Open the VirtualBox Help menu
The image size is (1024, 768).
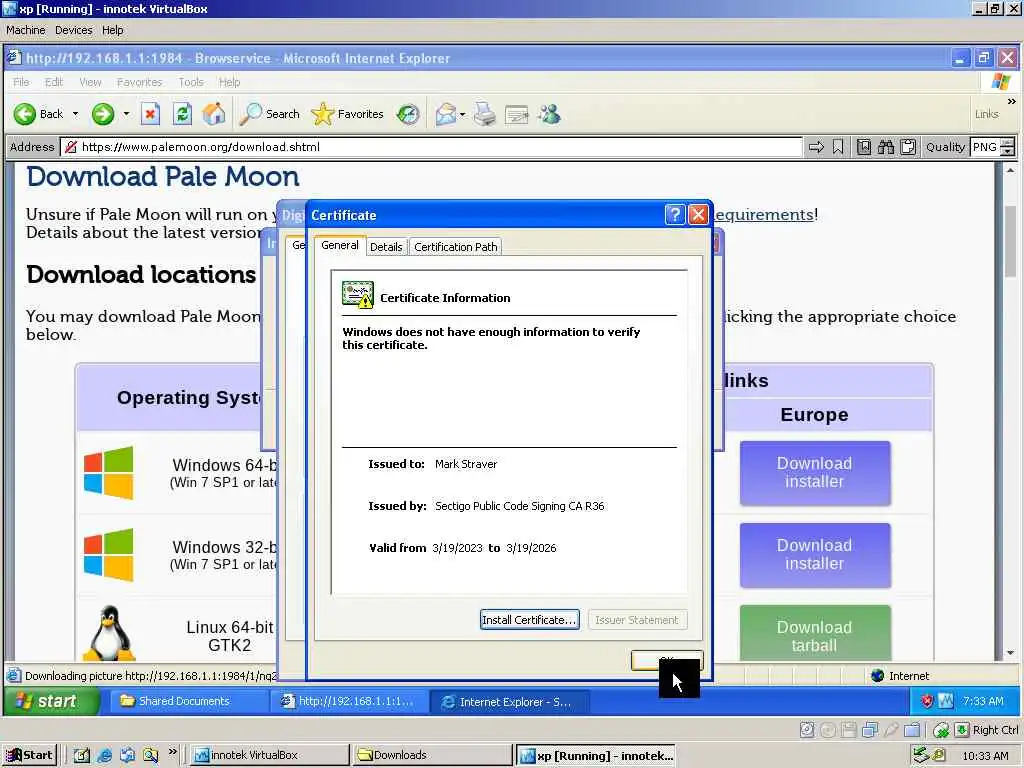(112, 30)
